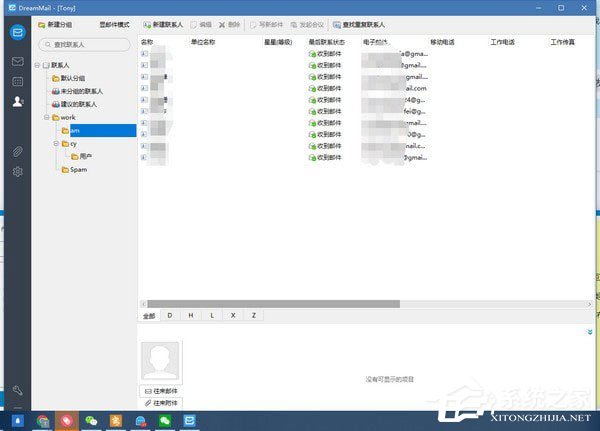600x431 pixels.
Task: Select the D alphabet filter tab
Action: (x=170, y=316)
